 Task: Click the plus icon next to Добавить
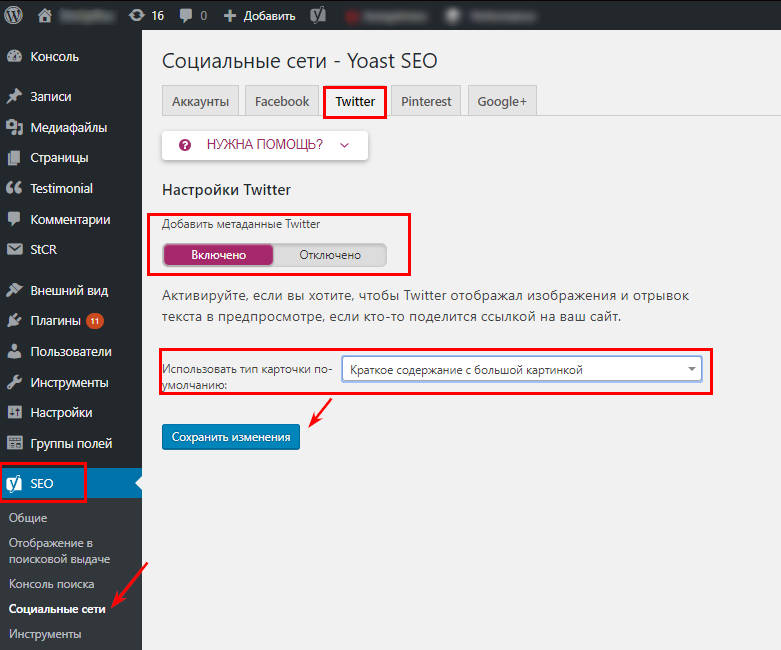tap(230, 16)
